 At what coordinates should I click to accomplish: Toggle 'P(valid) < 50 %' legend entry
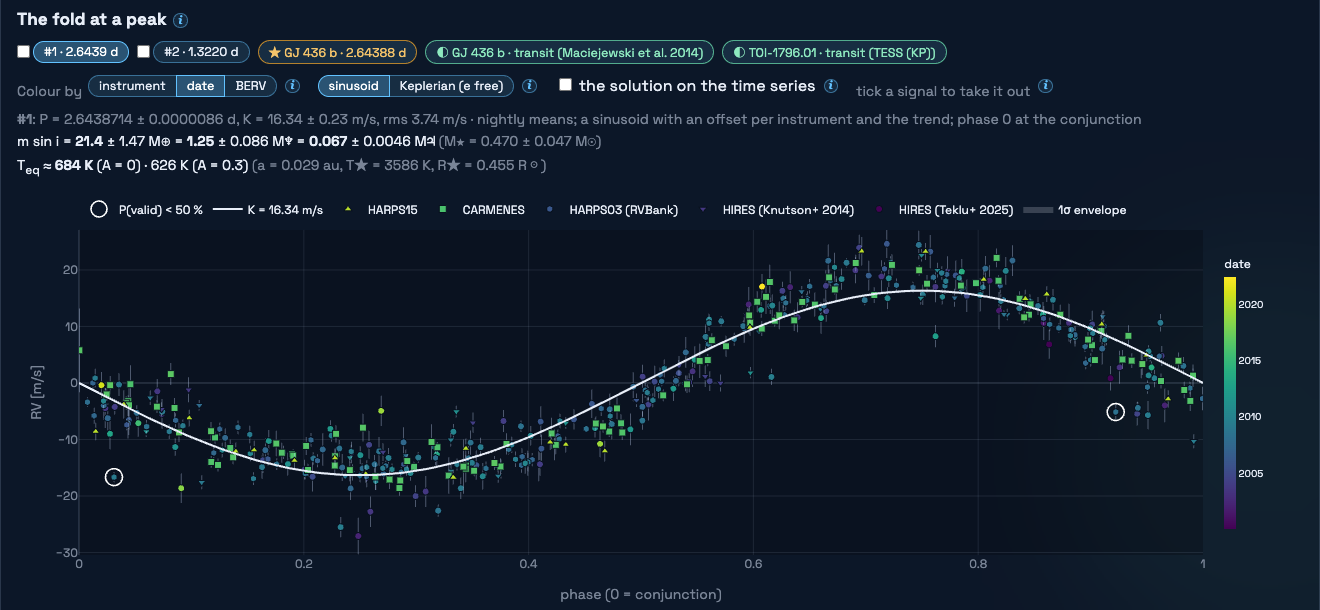[x=146, y=210]
